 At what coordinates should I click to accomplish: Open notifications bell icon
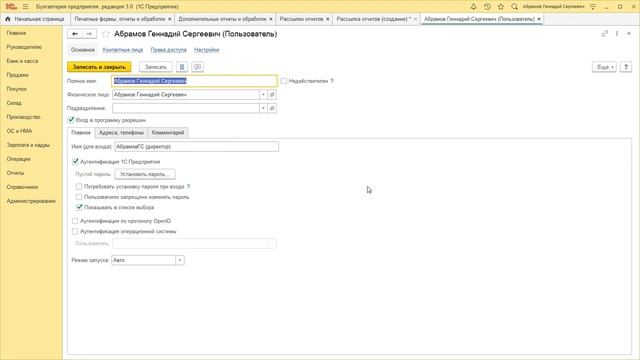[473, 7]
